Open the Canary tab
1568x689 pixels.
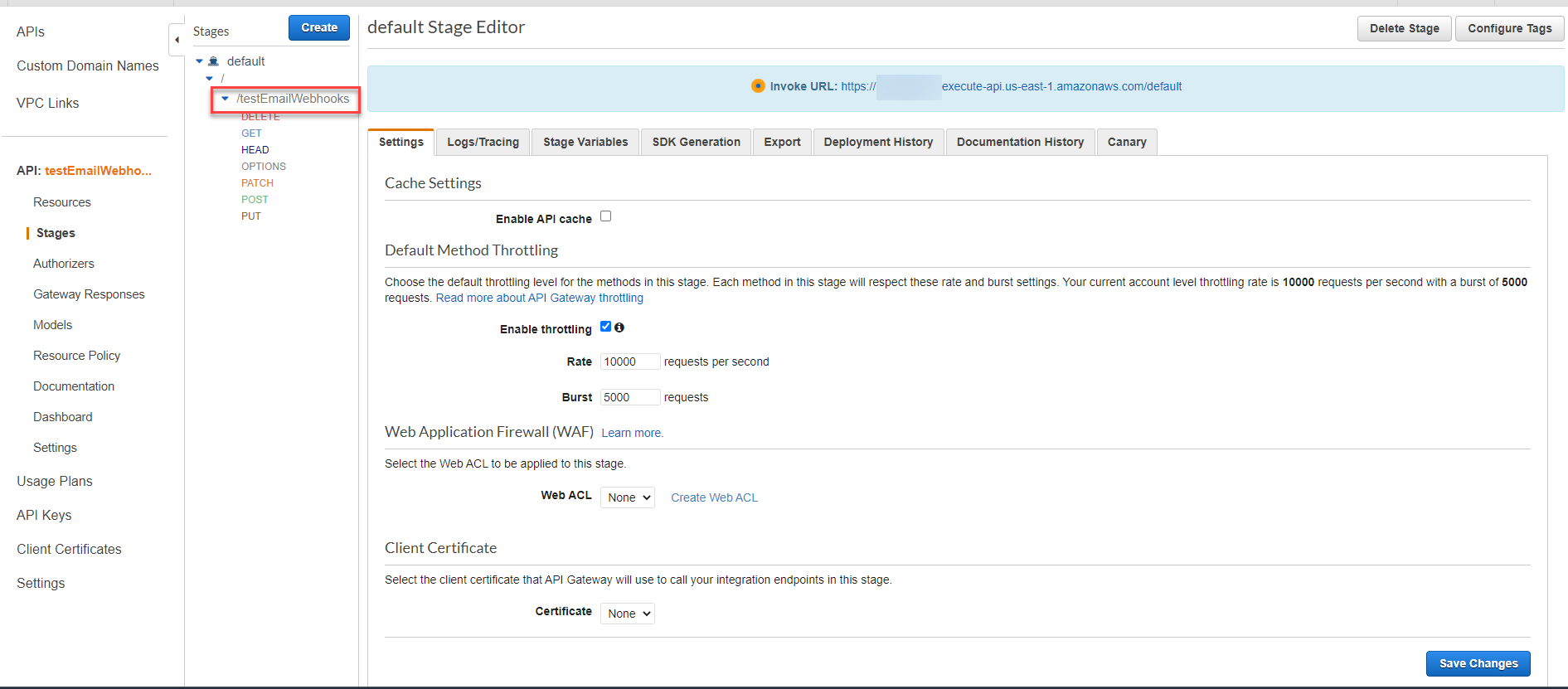point(1128,142)
